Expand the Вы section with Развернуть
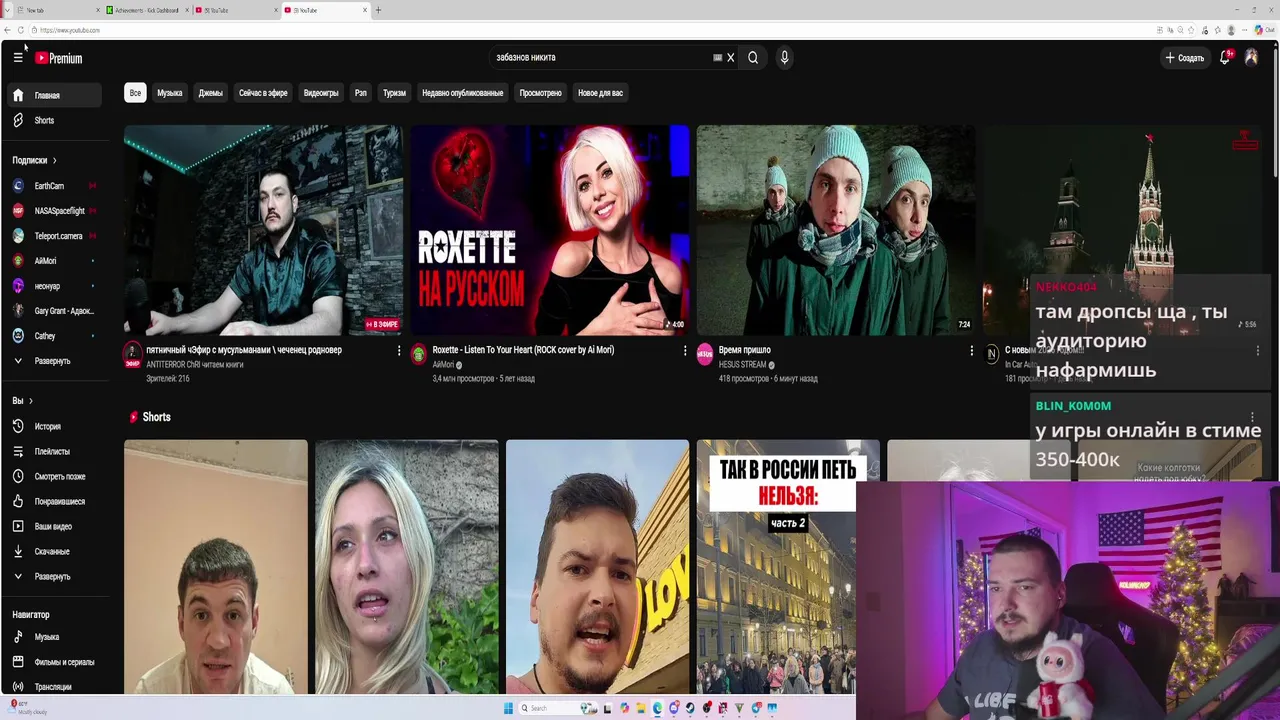 click(54, 576)
